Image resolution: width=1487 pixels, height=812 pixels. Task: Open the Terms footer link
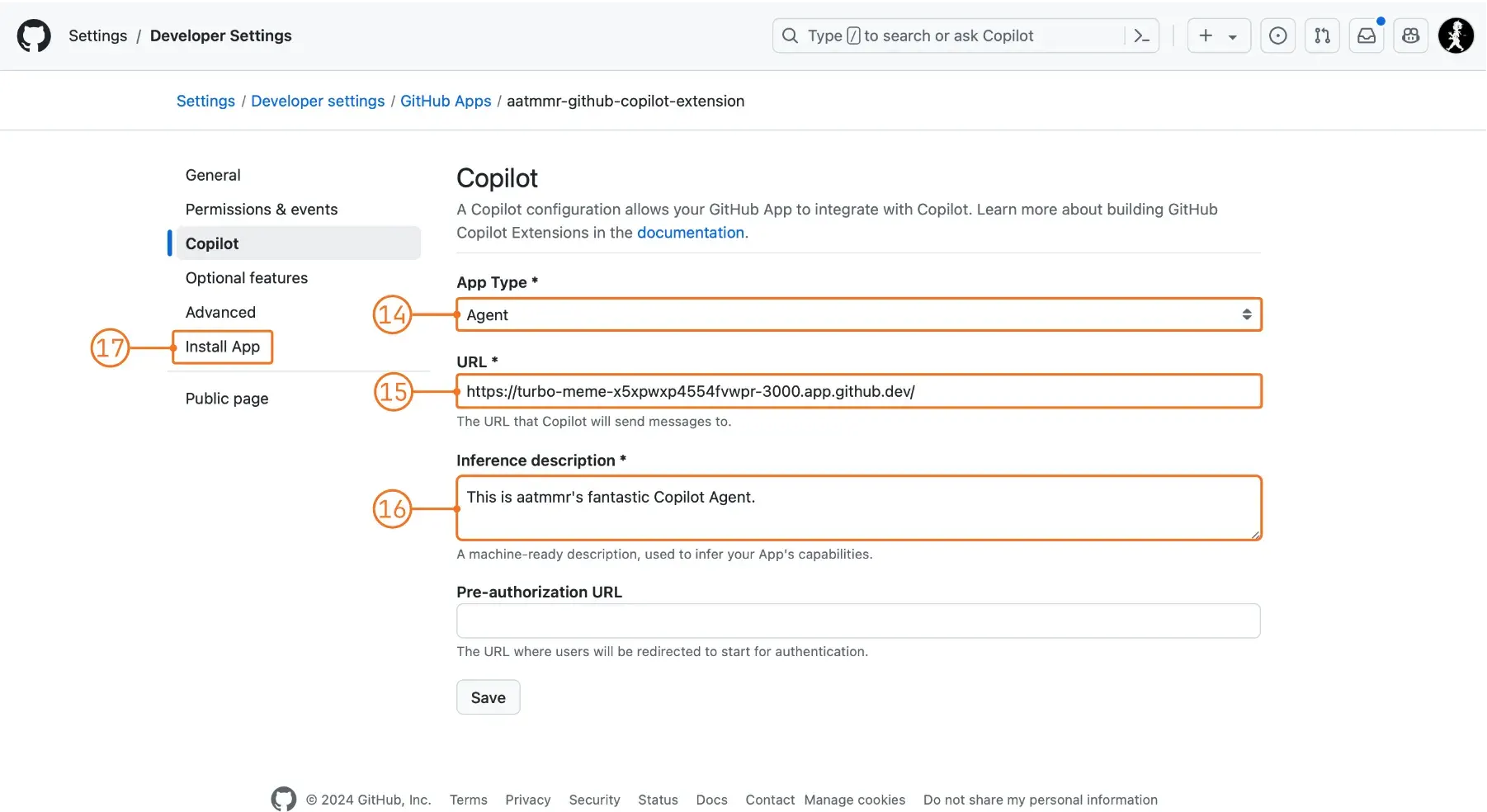click(x=469, y=800)
